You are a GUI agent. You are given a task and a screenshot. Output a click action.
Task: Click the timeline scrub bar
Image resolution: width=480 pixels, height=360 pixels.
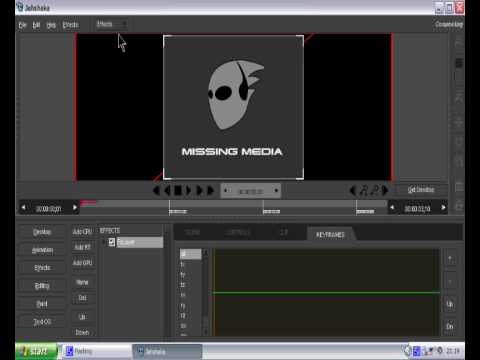tap(233, 203)
